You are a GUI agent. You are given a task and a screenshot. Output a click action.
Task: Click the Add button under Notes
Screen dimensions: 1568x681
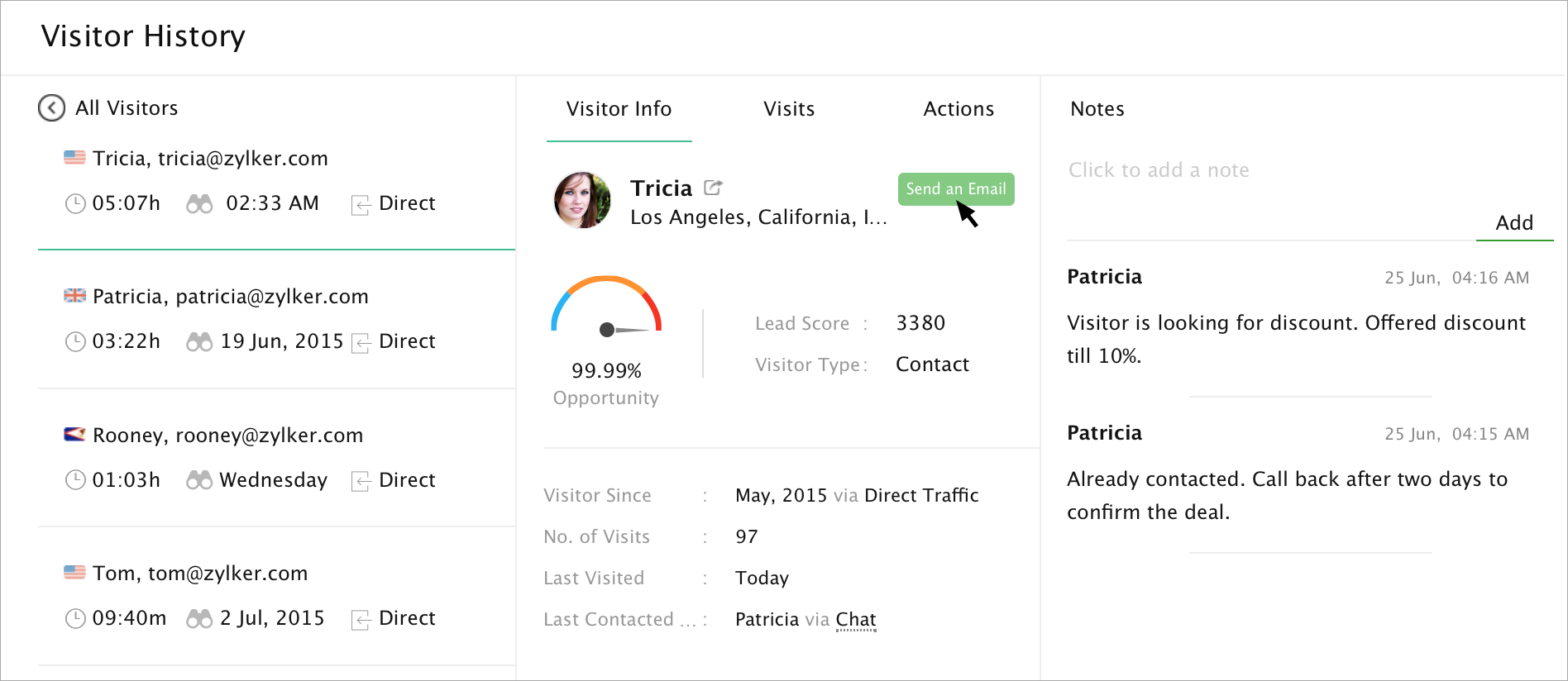(1514, 223)
